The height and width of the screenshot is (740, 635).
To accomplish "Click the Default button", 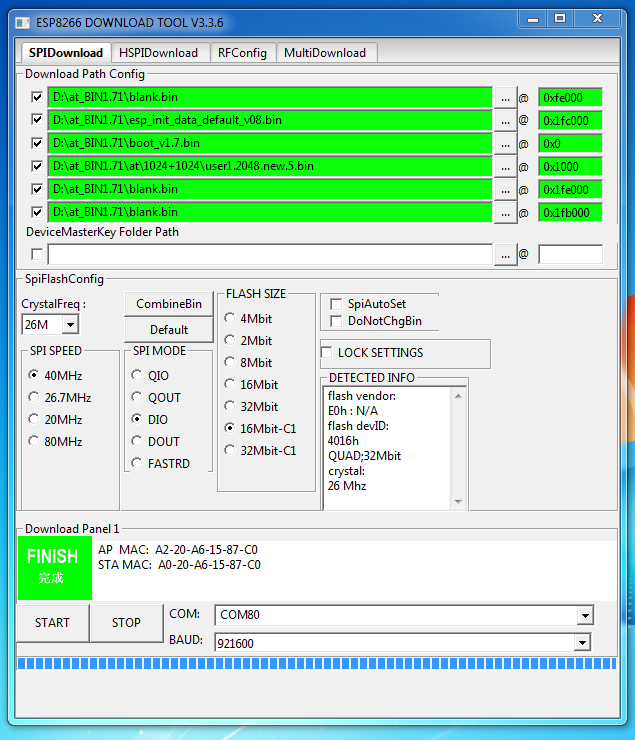I will (x=169, y=329).
